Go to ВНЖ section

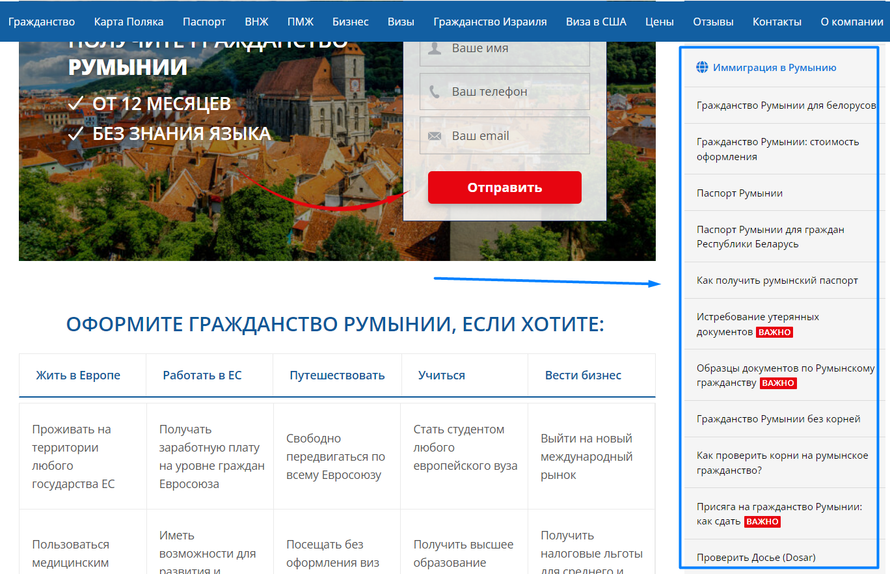pos(257,22)
